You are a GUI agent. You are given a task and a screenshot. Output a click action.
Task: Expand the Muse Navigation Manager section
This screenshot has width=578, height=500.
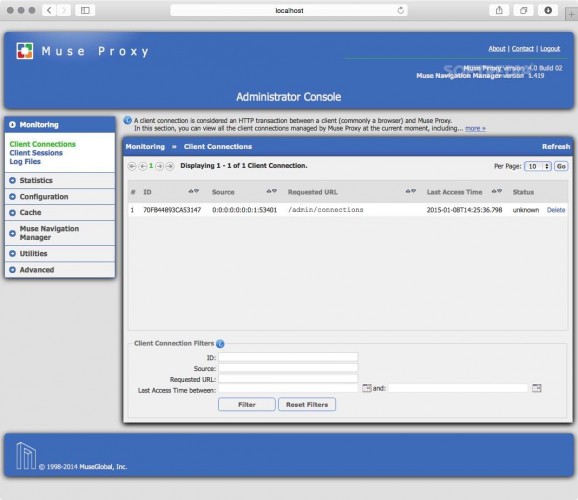60,233
